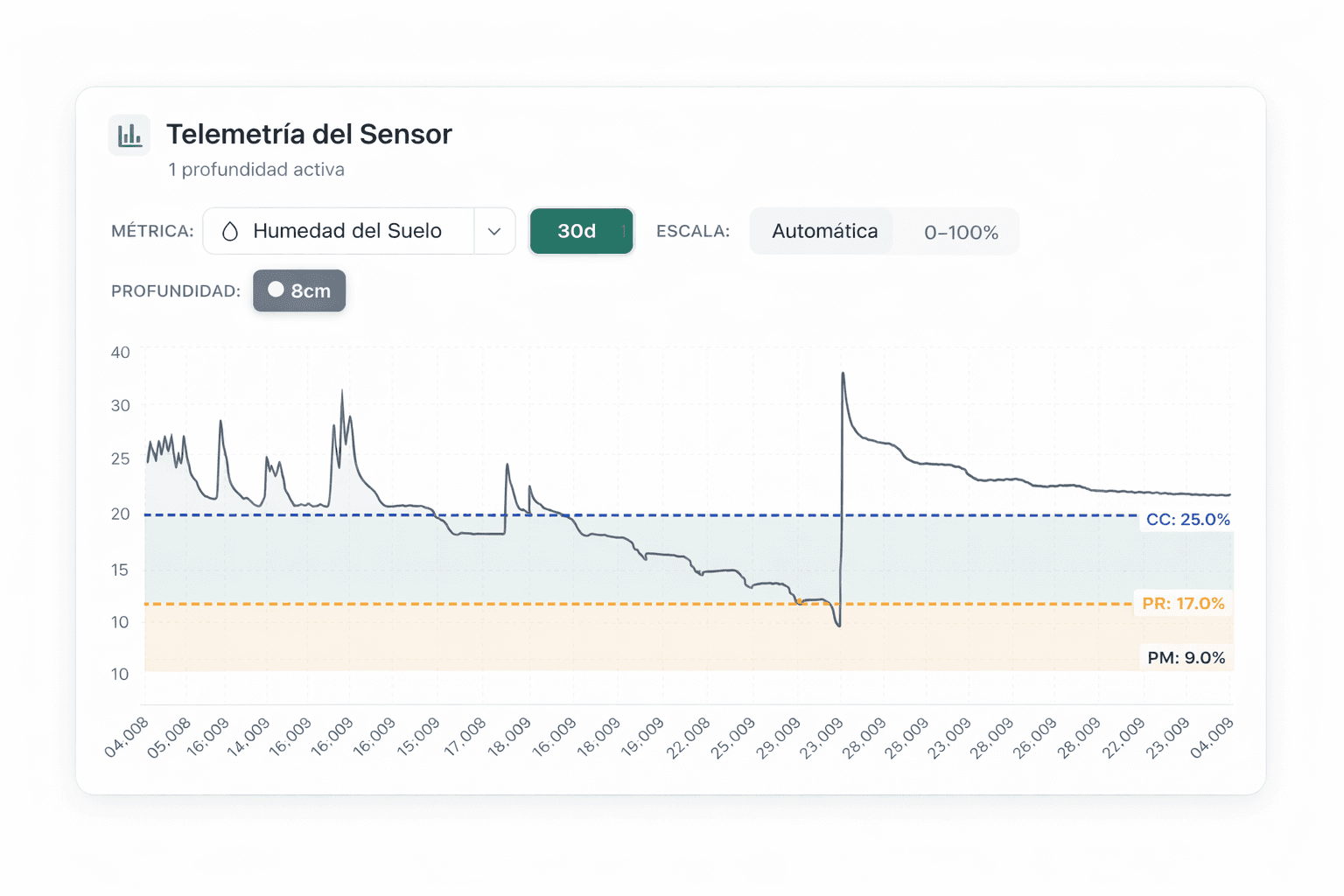The image size is (1344, 896).
Task: Select the Humedad del Suelo metric field
Action: (347, 231)
